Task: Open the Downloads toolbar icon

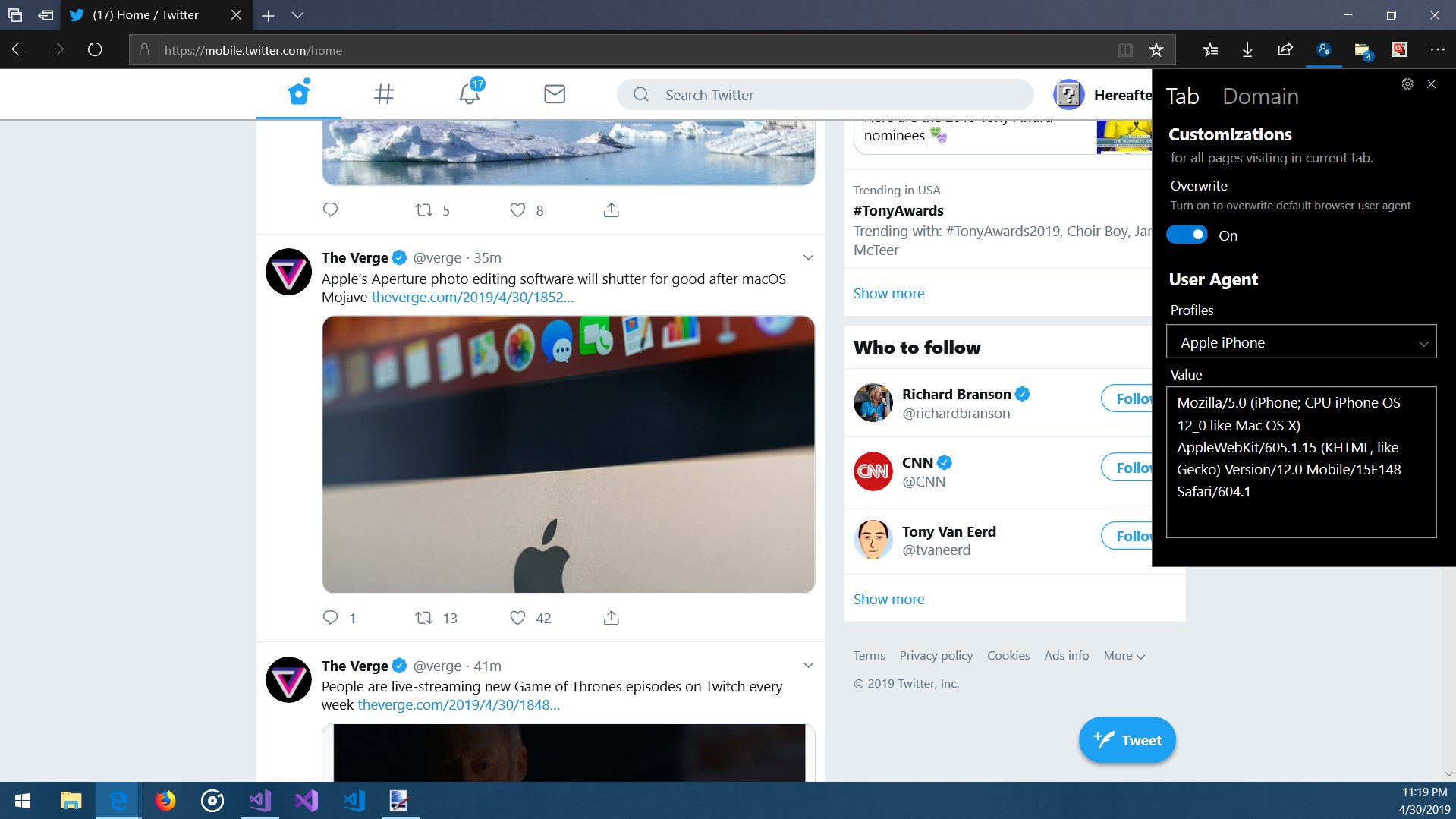Action: click(x=1247, y=50)
